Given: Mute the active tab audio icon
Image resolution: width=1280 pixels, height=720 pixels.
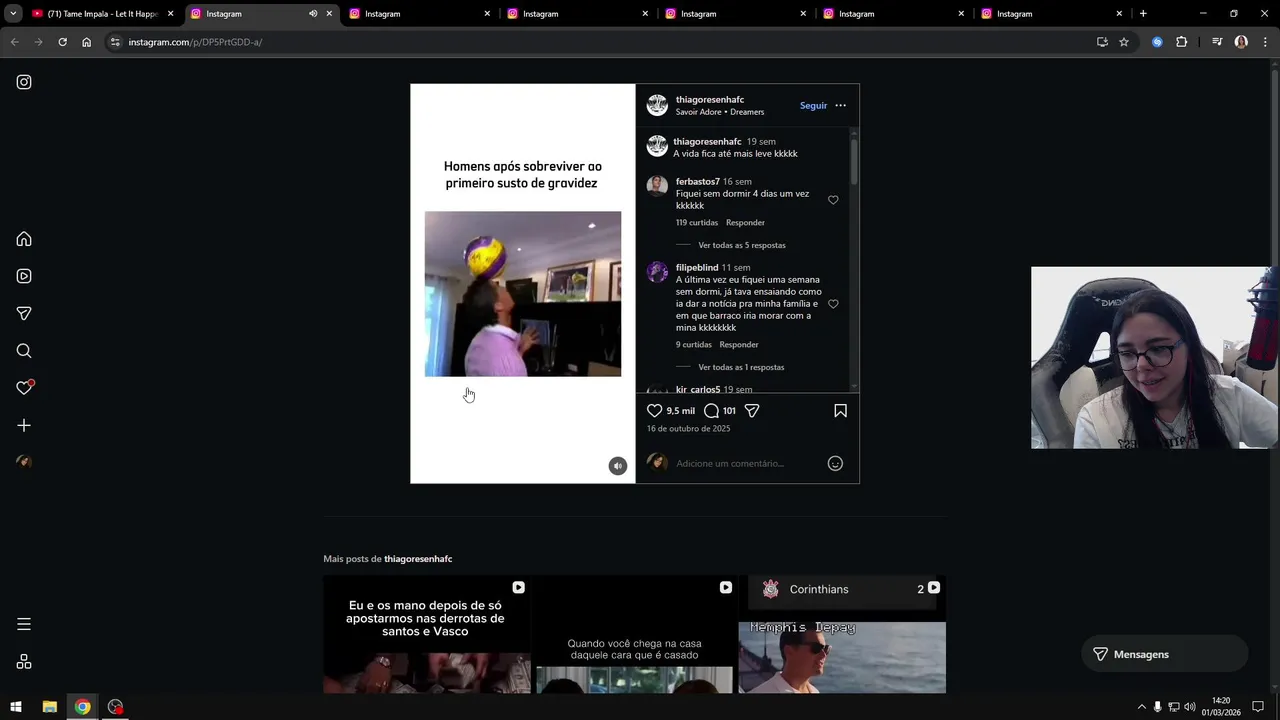Looking at the screenshot, I should (313, 14).
